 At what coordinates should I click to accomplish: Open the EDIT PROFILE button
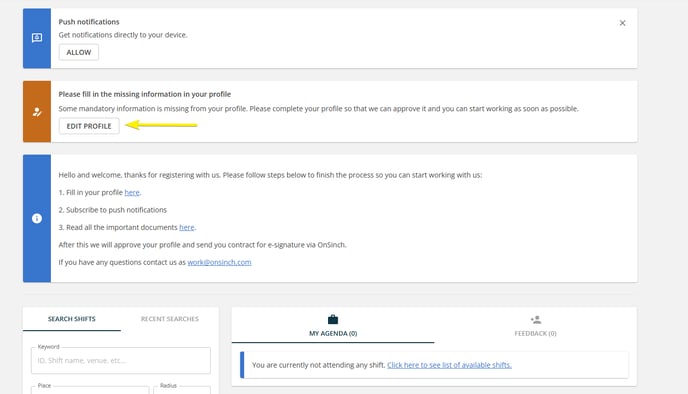(89, 126)
